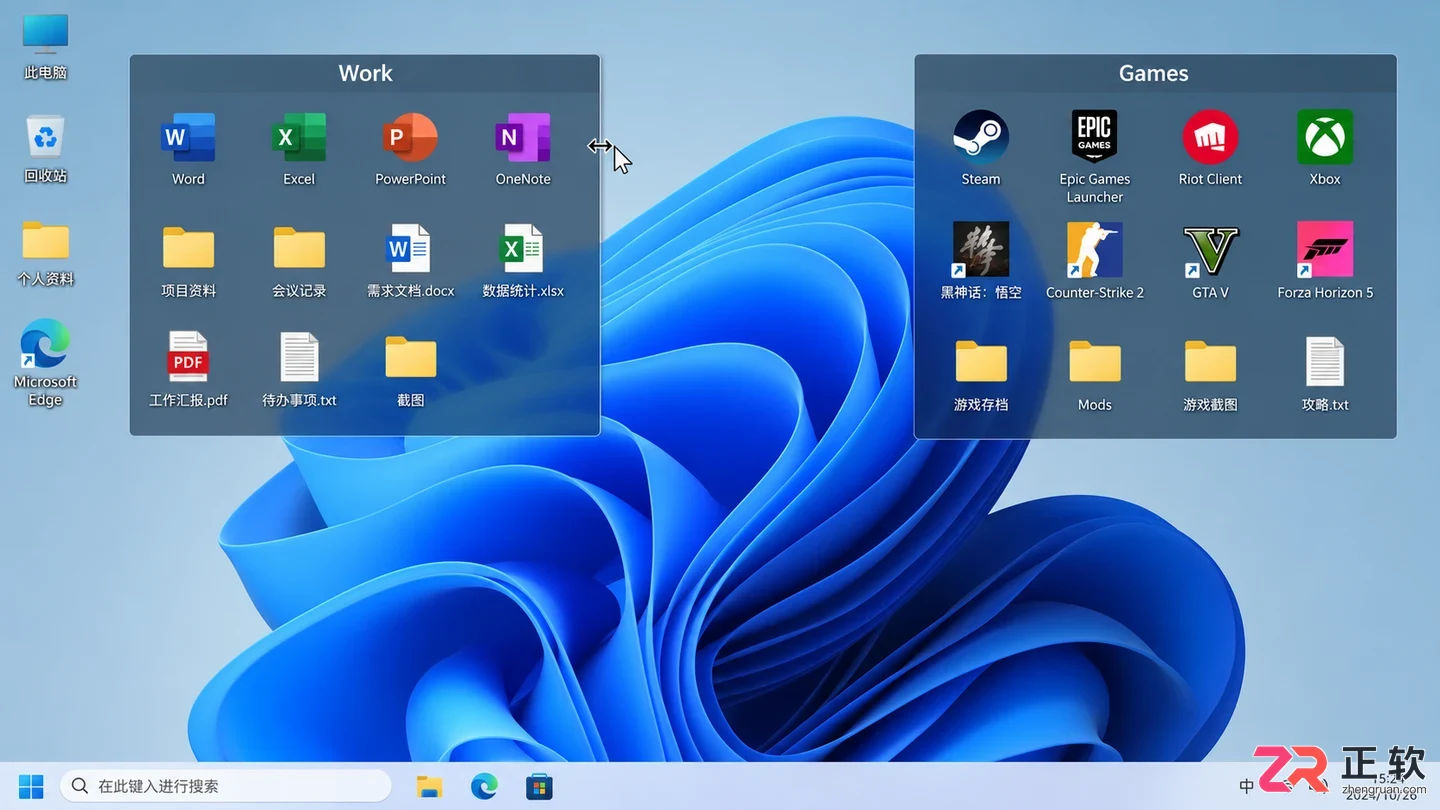1440x810 pixels.
Task: Click the Riot Client icon
Action: (x=1210, y=137)
